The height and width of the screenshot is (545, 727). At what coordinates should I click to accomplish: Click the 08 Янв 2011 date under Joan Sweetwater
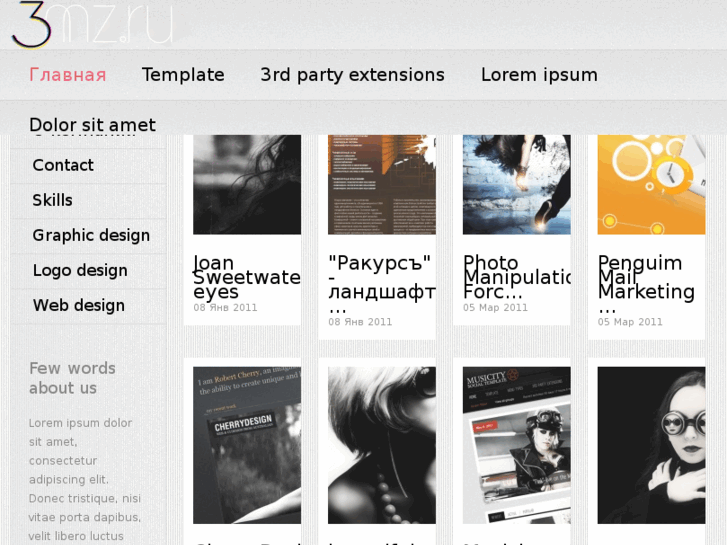(x=225, y=308)
